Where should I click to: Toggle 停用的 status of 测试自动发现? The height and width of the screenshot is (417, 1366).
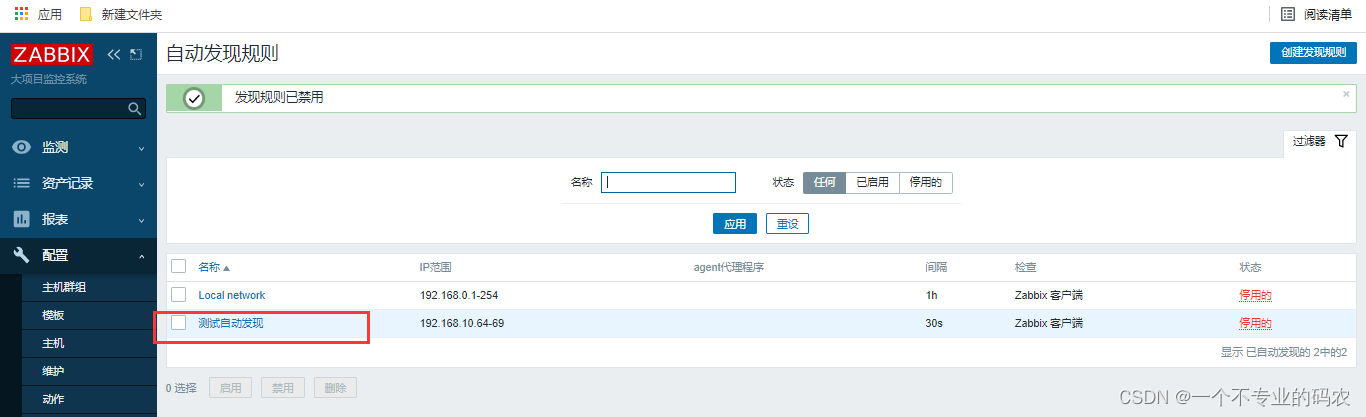pos(1255,323)
